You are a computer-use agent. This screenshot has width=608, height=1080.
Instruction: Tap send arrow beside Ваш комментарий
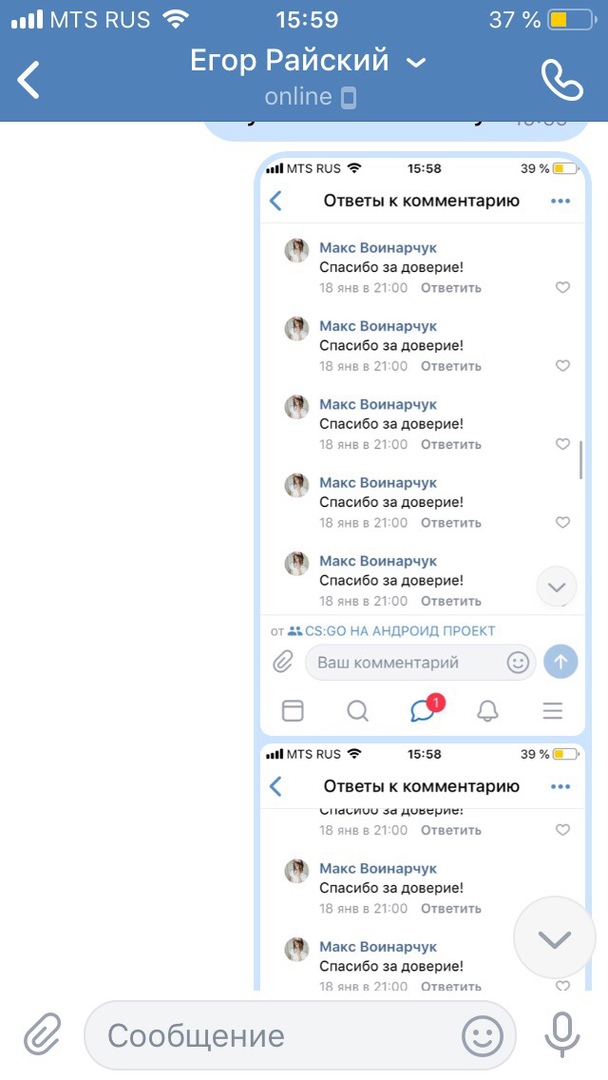coord(560,662)
